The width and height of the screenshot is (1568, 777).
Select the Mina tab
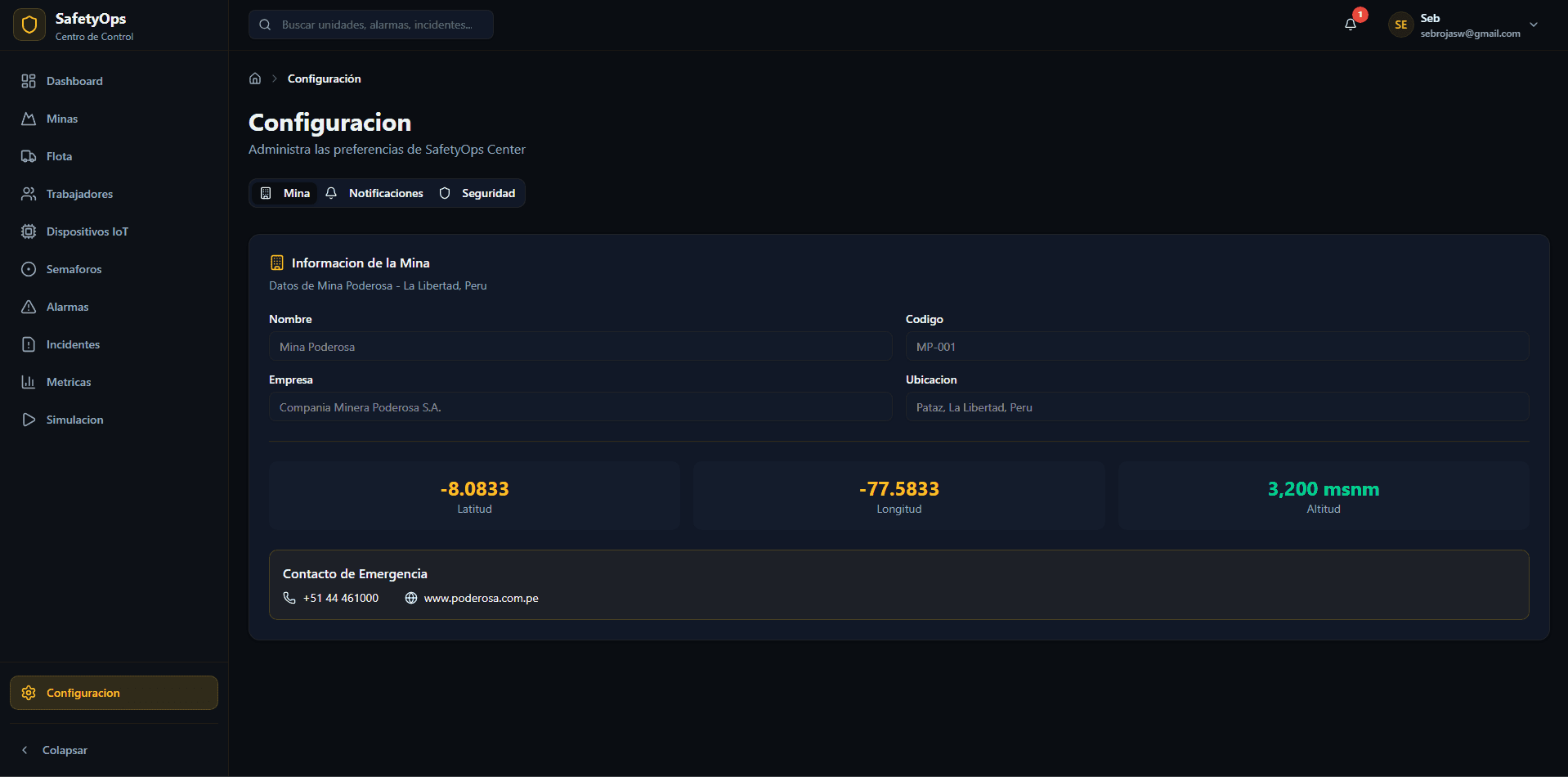[284, 193]
